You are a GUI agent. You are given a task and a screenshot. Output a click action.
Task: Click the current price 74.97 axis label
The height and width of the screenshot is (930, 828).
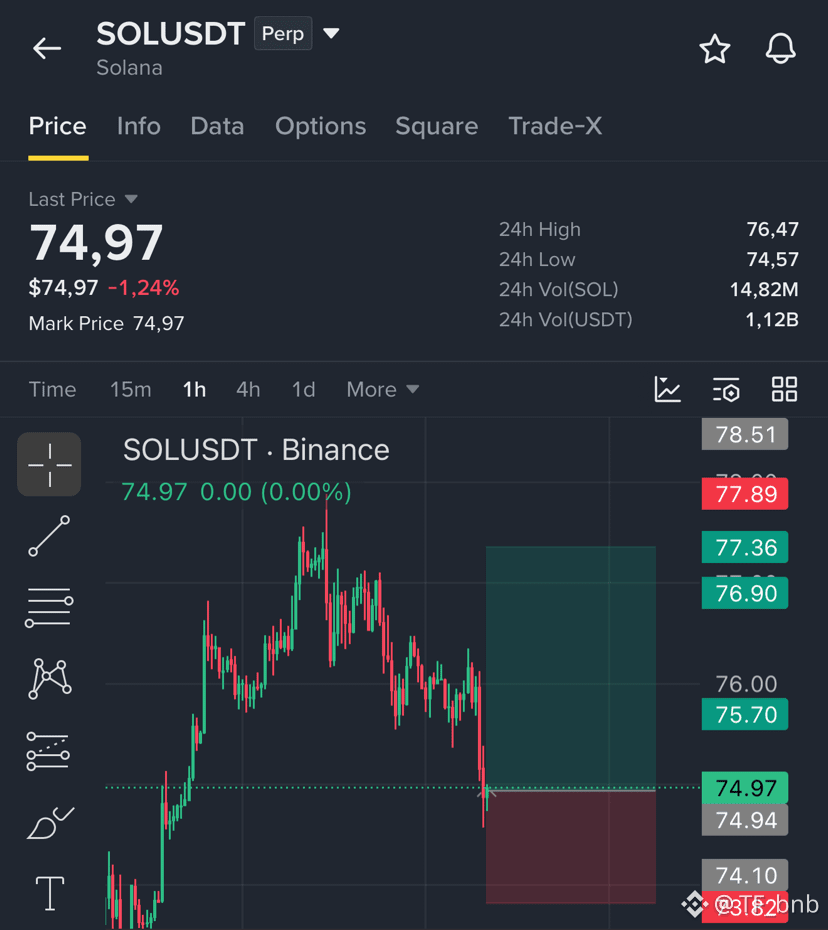point(745,788)
